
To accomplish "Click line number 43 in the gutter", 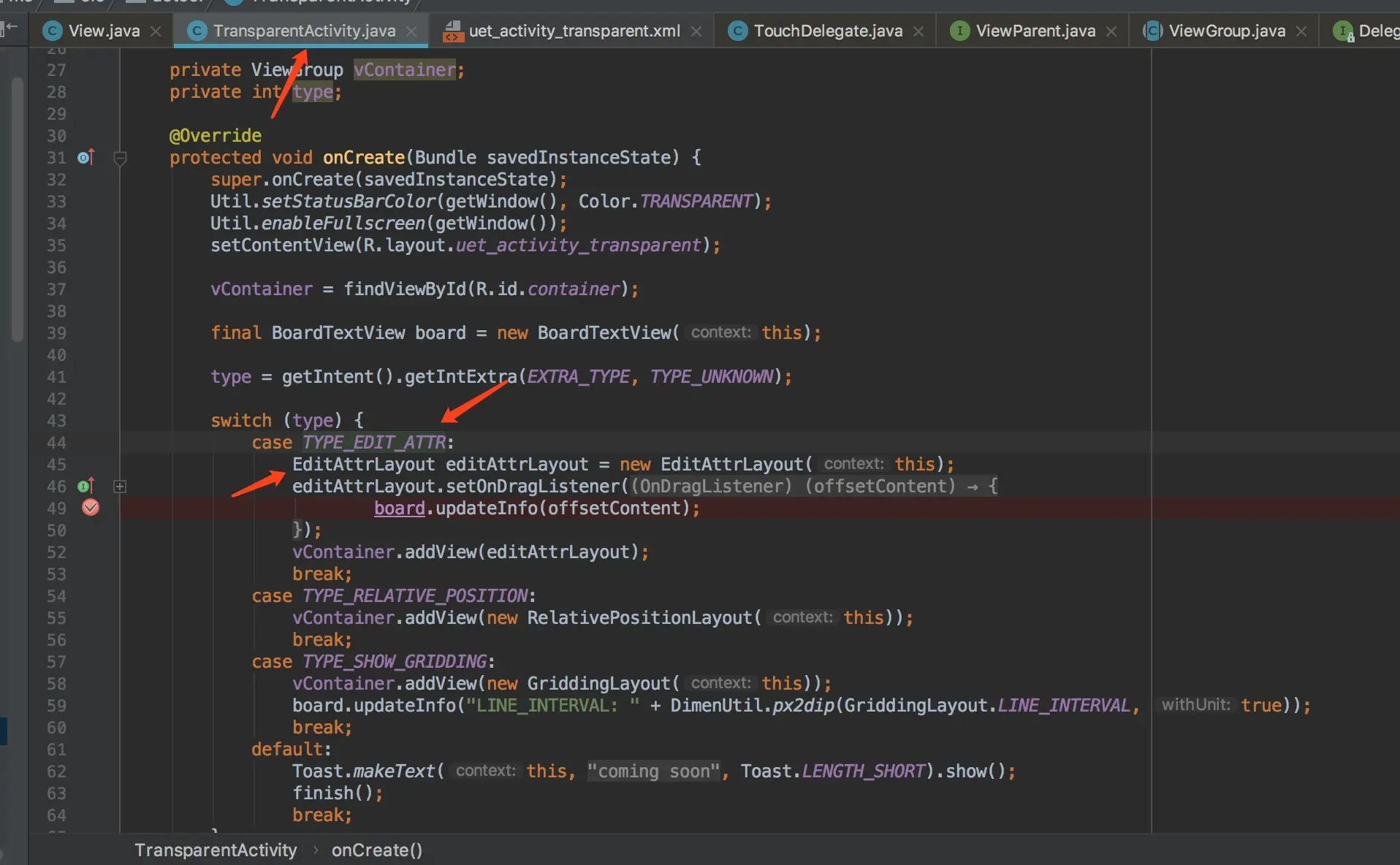I will 56,421.
